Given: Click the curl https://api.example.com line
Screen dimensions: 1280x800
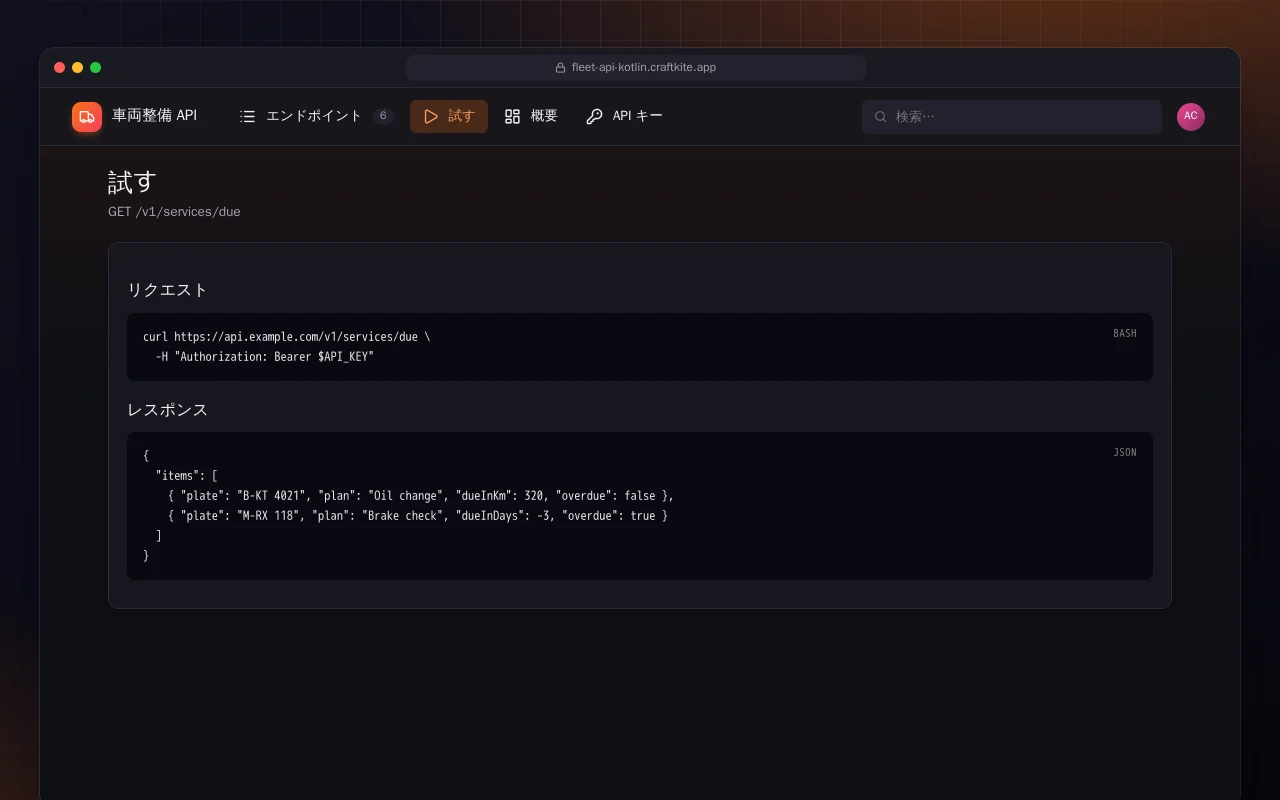Looking at the screenshot, I should (x=287, y=337).
